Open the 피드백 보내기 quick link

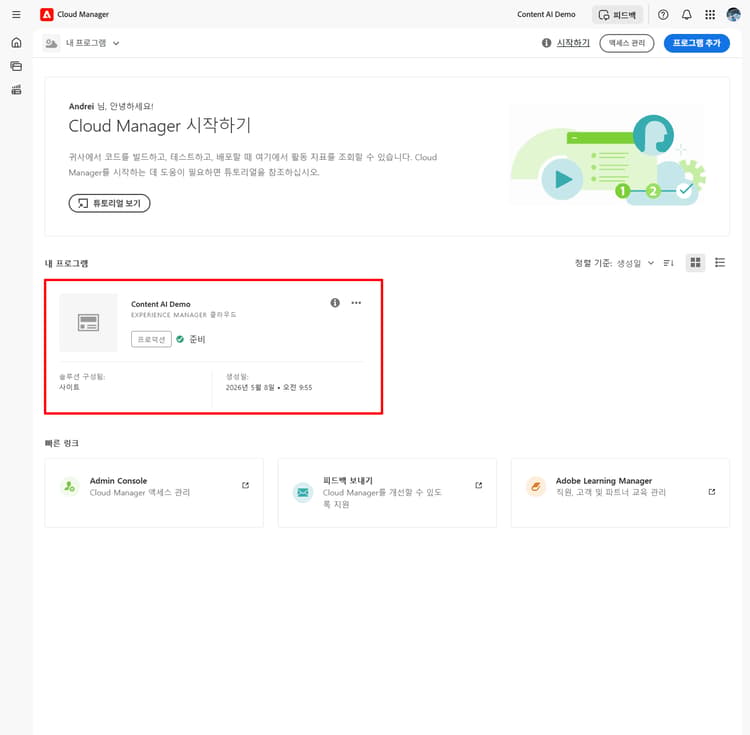tap(387, 493)
